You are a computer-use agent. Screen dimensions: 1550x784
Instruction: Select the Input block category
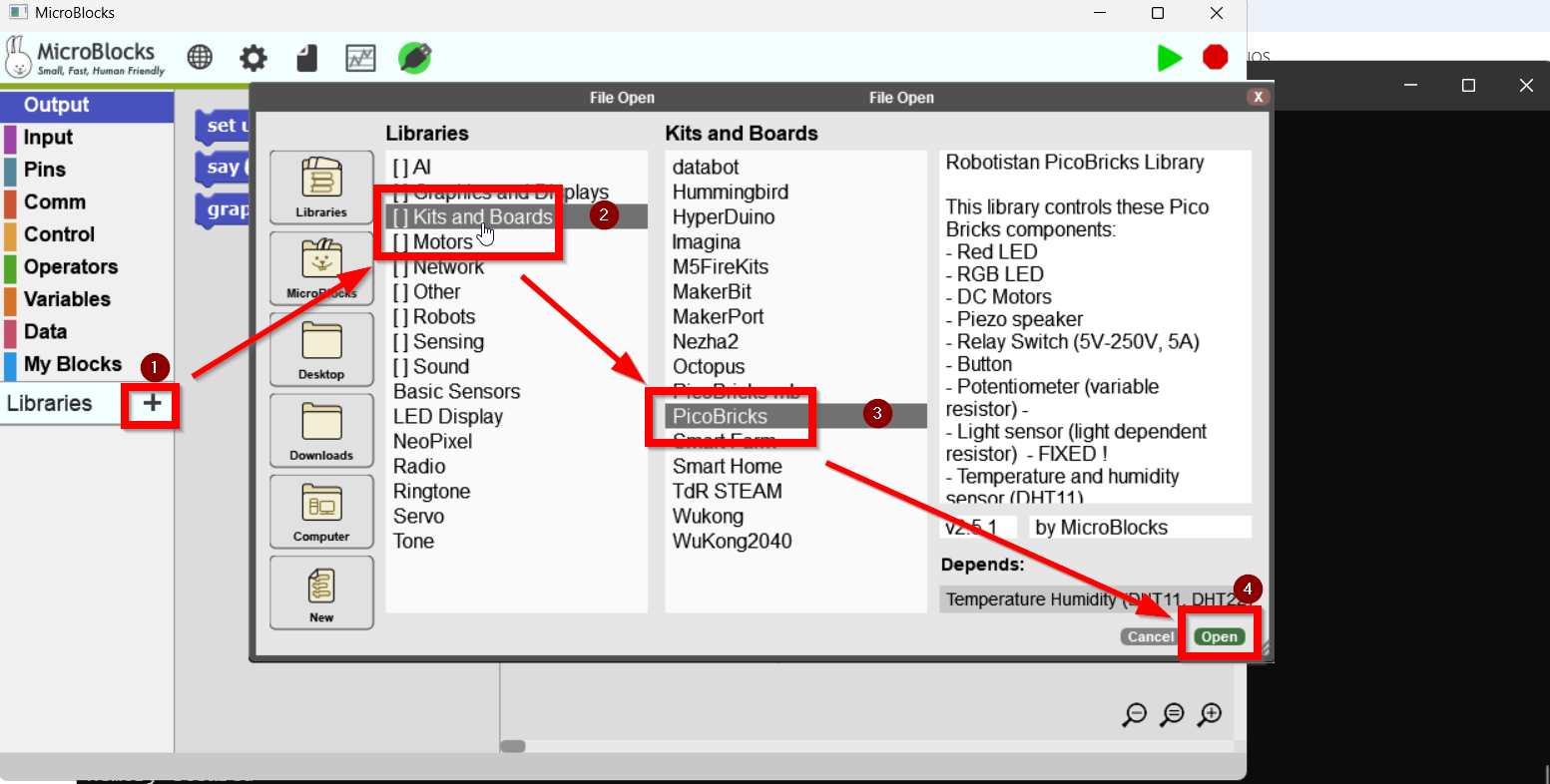(87, 138)
